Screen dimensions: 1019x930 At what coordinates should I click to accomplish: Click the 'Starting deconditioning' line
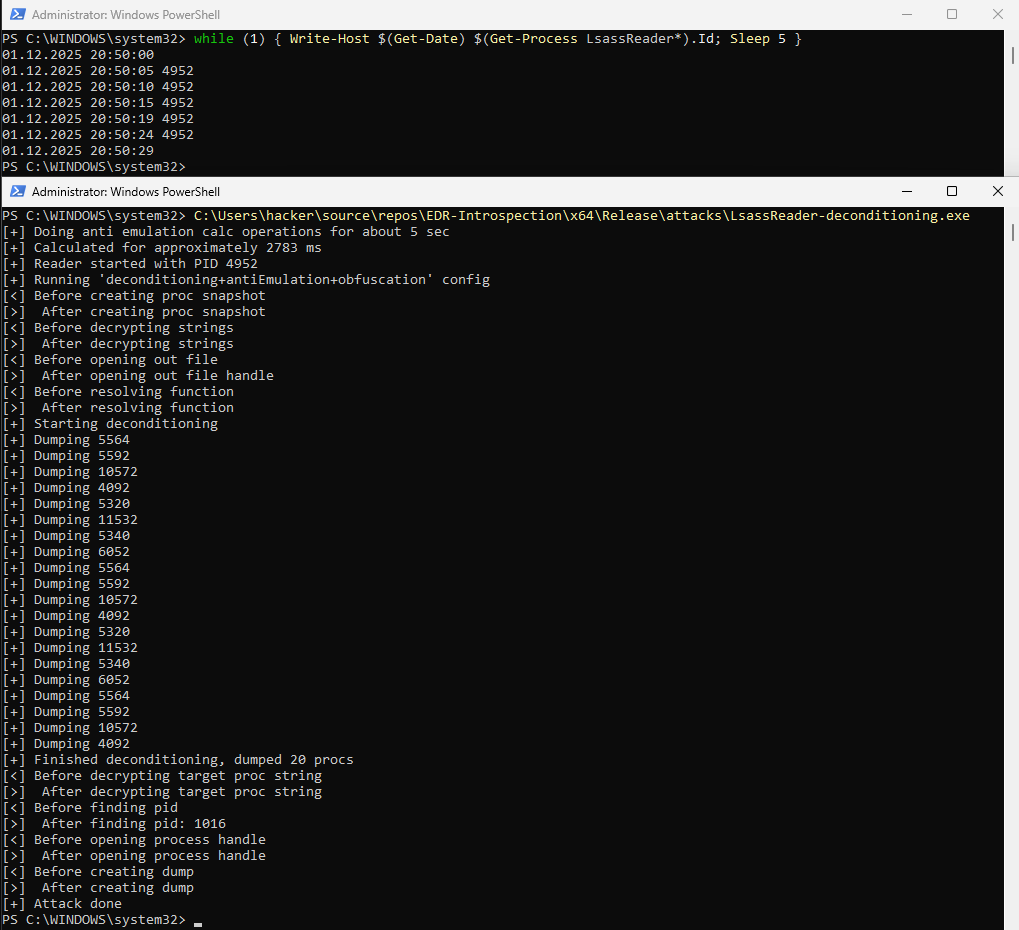(x=110, y=424)
